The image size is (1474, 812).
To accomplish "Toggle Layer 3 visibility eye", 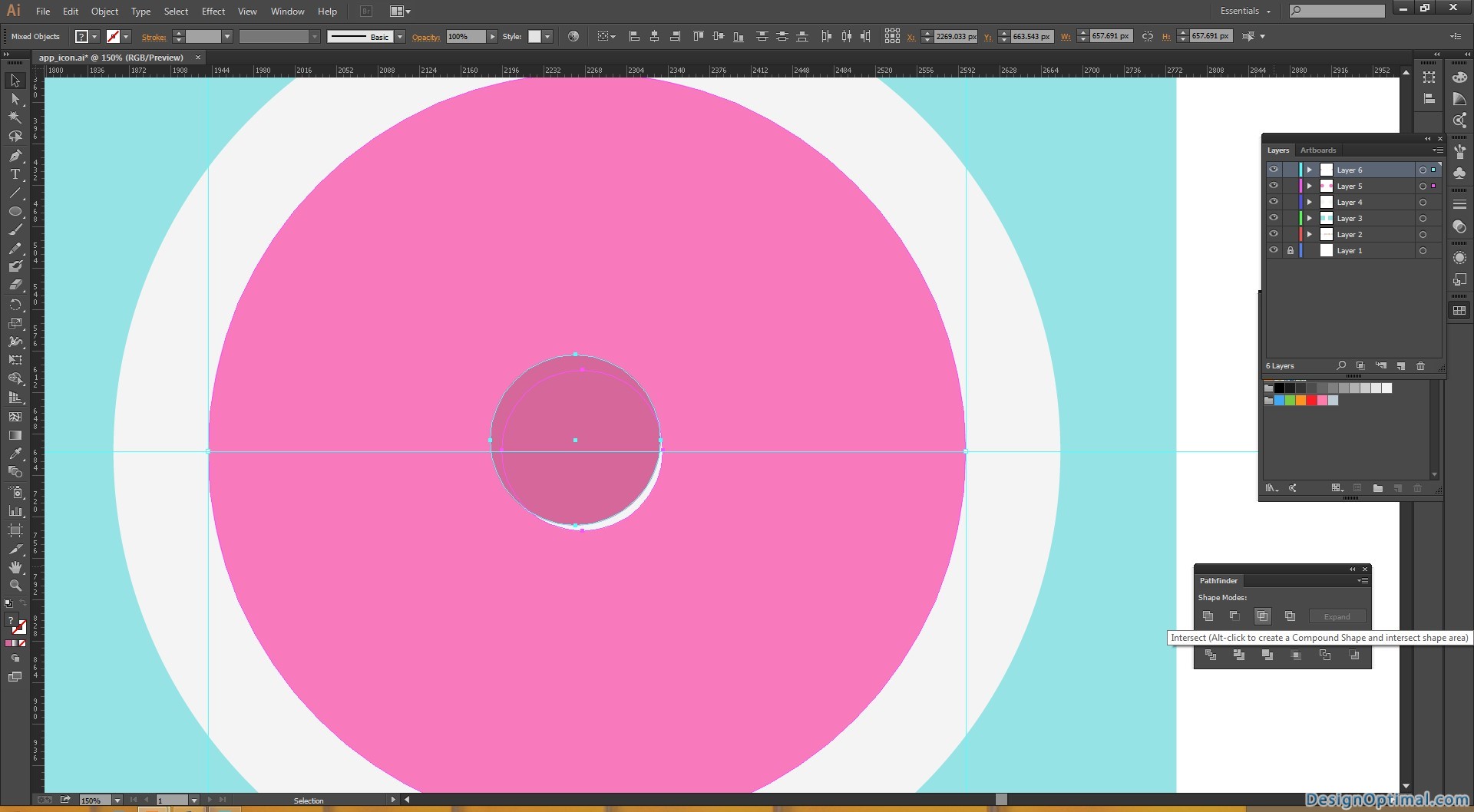I will coord(1274,218).
